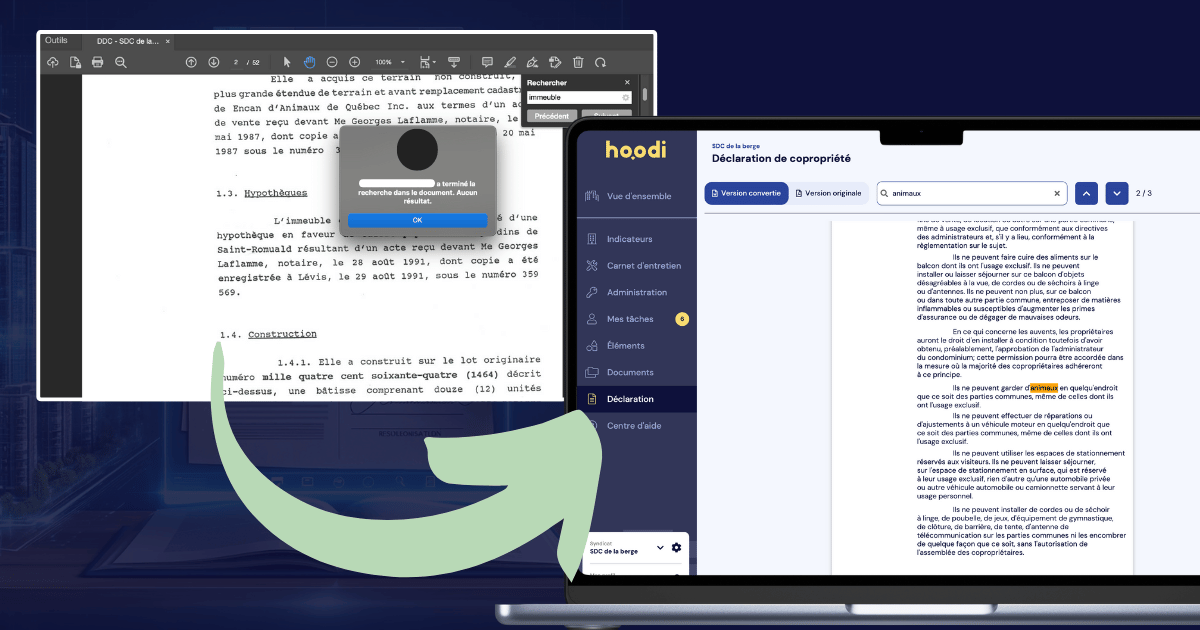This screenshot has height=630, width=1200.
Task: Click the page number field showing 2
Action: 236,62
